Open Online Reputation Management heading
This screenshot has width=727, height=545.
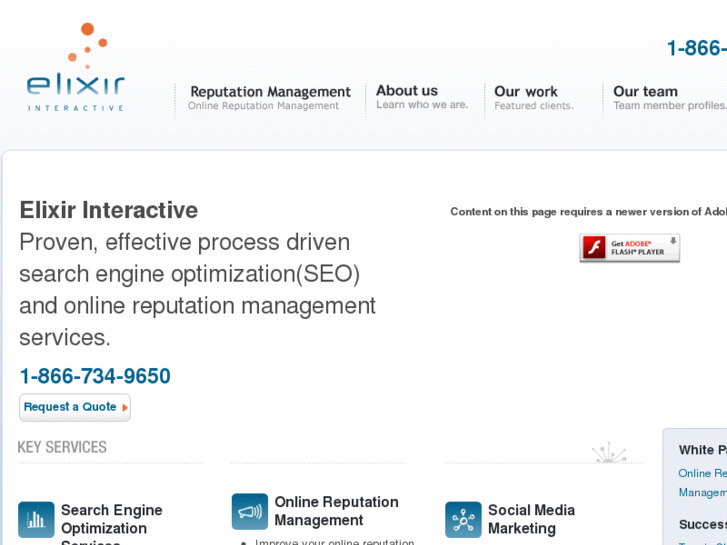pyautogui.click(x=337, y=511)
